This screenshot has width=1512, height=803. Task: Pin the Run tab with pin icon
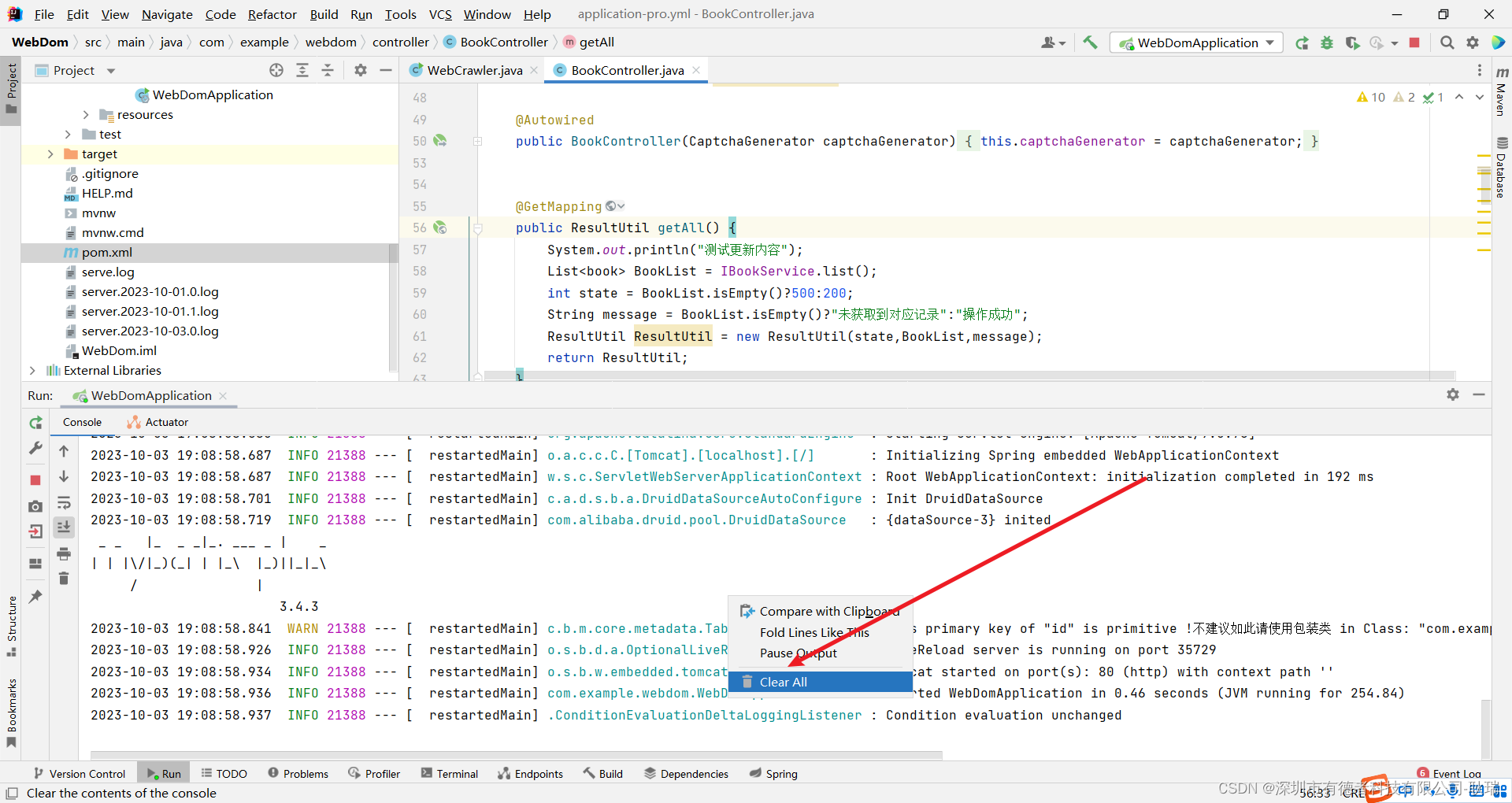click(35, 597)
